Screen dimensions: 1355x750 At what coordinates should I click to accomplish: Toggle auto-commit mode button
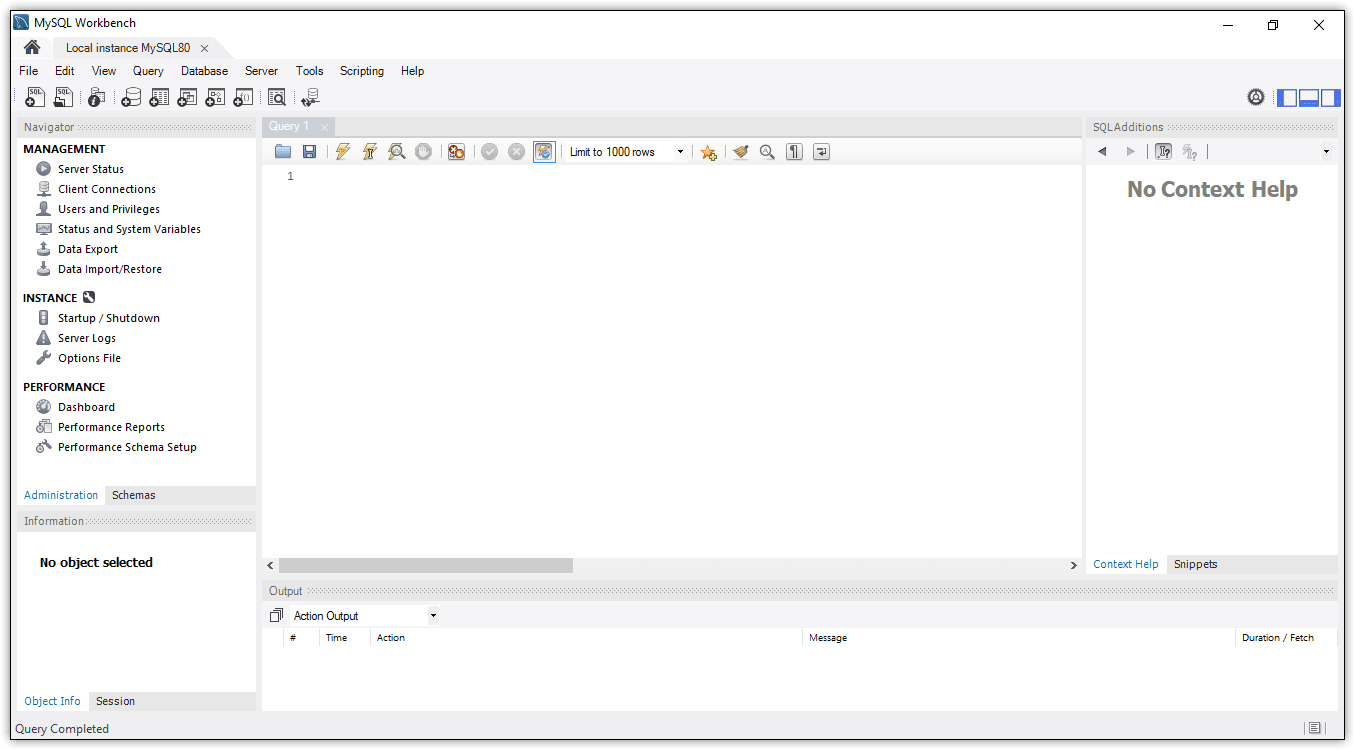[x=544, y=152]
